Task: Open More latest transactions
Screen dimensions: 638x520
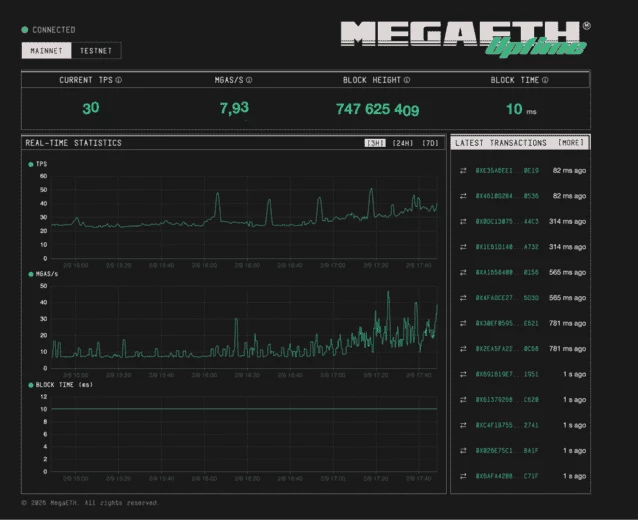Action: [x=571, y=143]
